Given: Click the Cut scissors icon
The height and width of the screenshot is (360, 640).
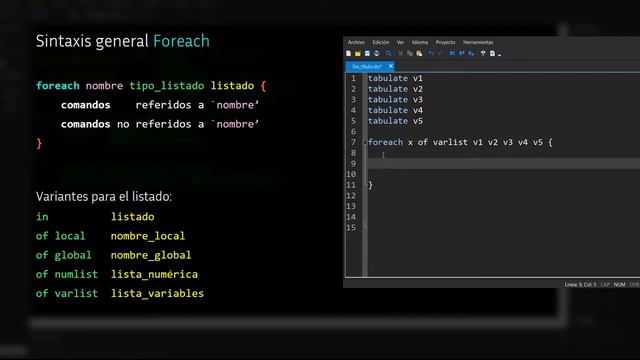Looking at the screenshot, I should coord(400,53).
